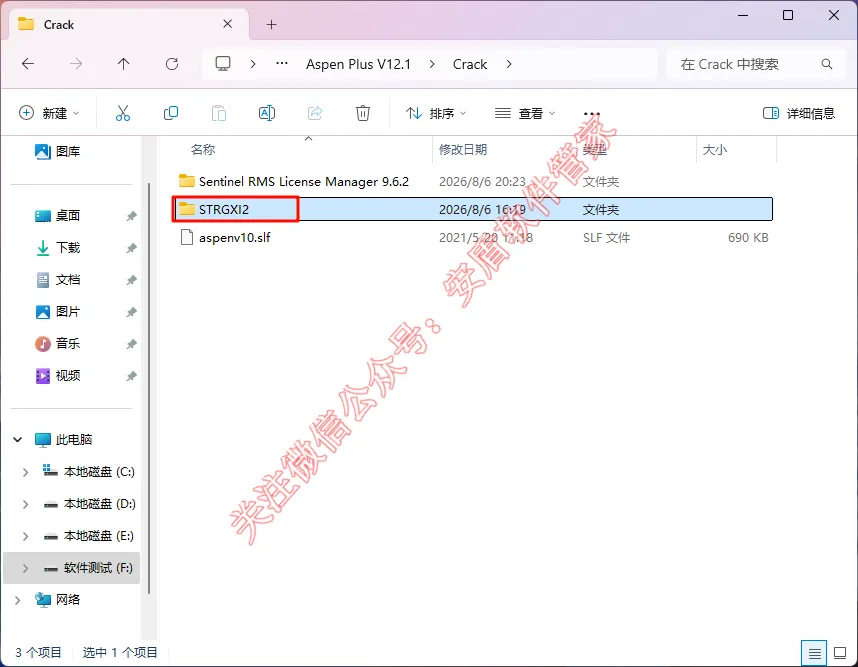Screen dimensions: 858x667
Task: Click the Crack breadcrumb segment
Action: pyautogui.click(x=469, y=64)
